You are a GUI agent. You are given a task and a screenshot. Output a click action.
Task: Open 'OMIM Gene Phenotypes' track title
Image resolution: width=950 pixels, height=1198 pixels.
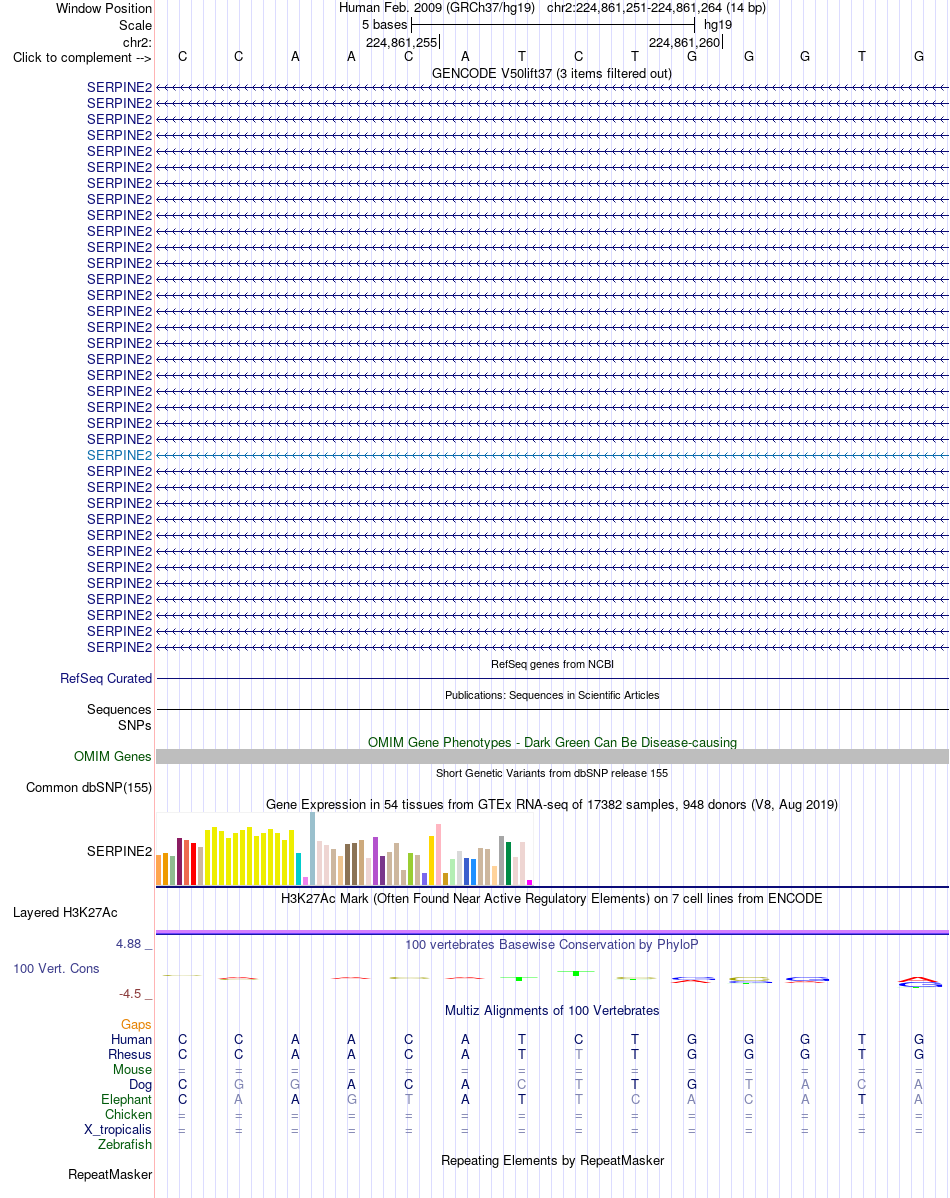click(x=552, y=743)
